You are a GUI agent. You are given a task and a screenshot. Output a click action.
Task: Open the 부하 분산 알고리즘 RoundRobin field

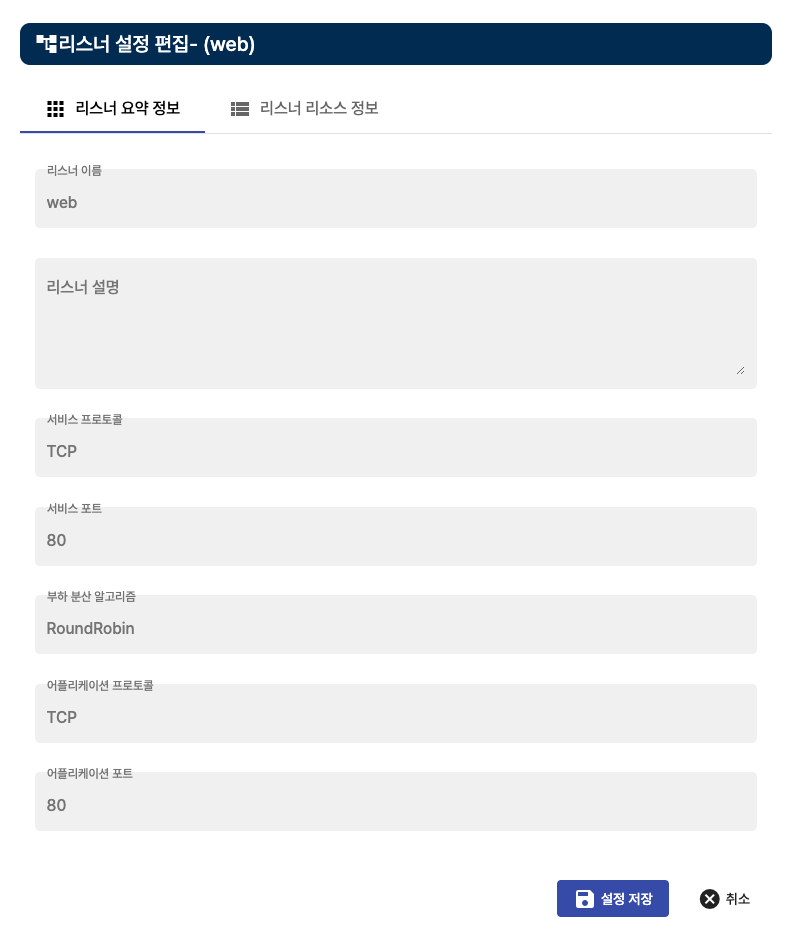tap(395, 629)
